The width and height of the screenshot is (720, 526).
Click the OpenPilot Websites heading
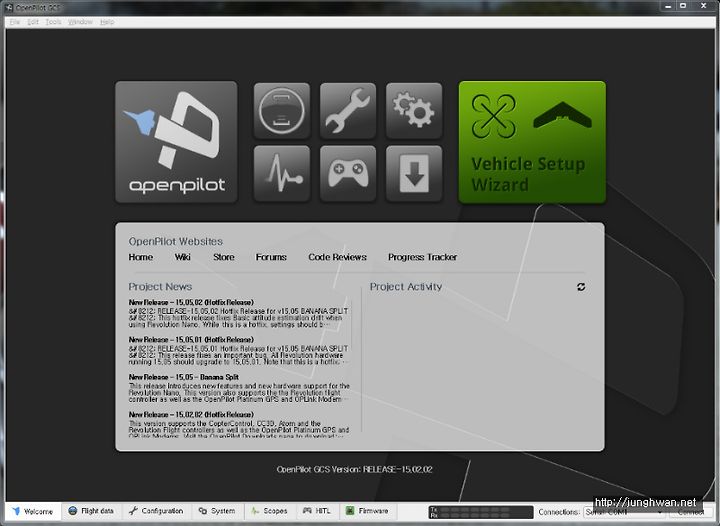175,241
